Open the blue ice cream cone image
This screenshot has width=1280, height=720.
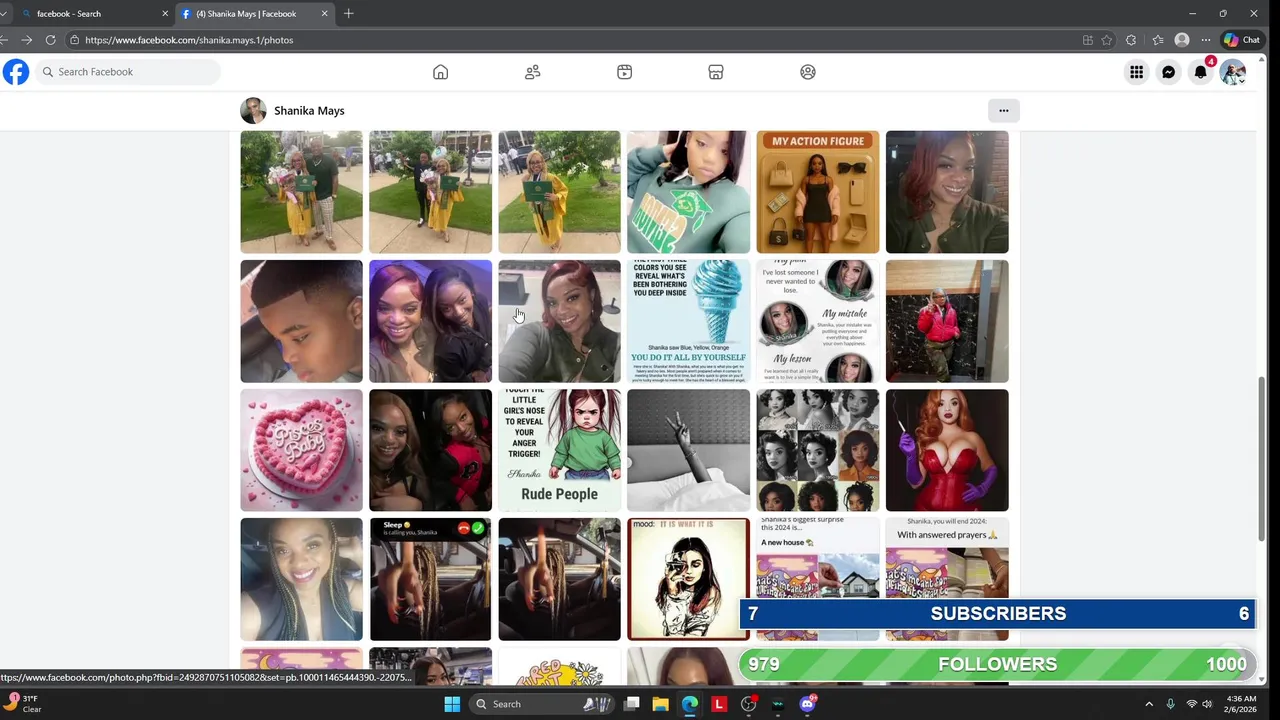[688, 321]
